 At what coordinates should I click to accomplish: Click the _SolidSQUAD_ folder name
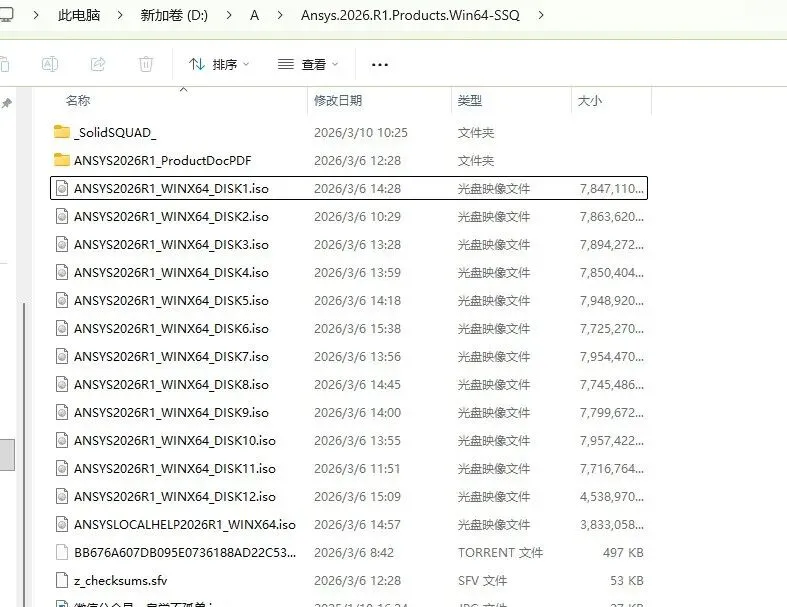115,133
